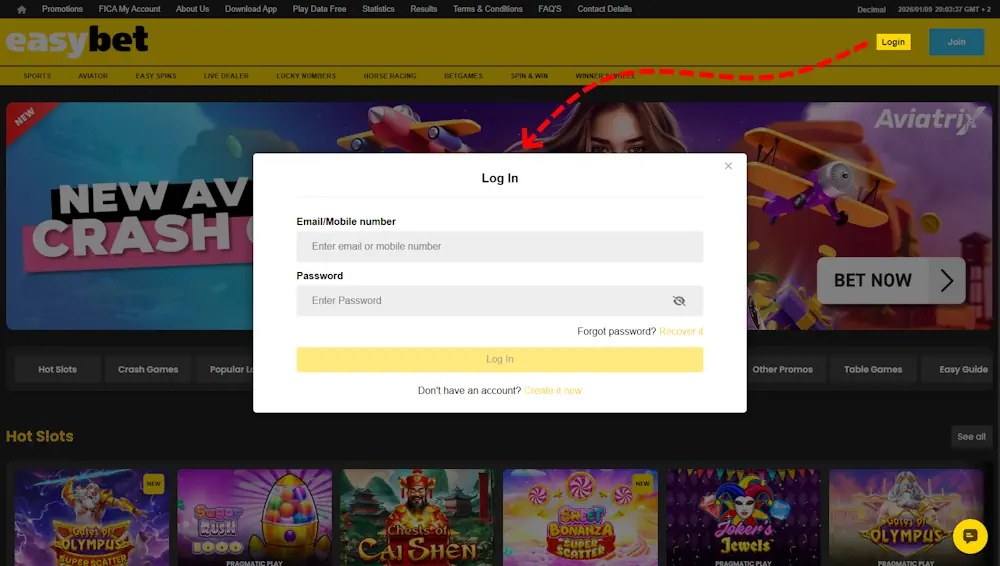Viewport: 1000px width, 566px height.
Task: Open Terms & Conditions page
Action: (x=488, y=9)
